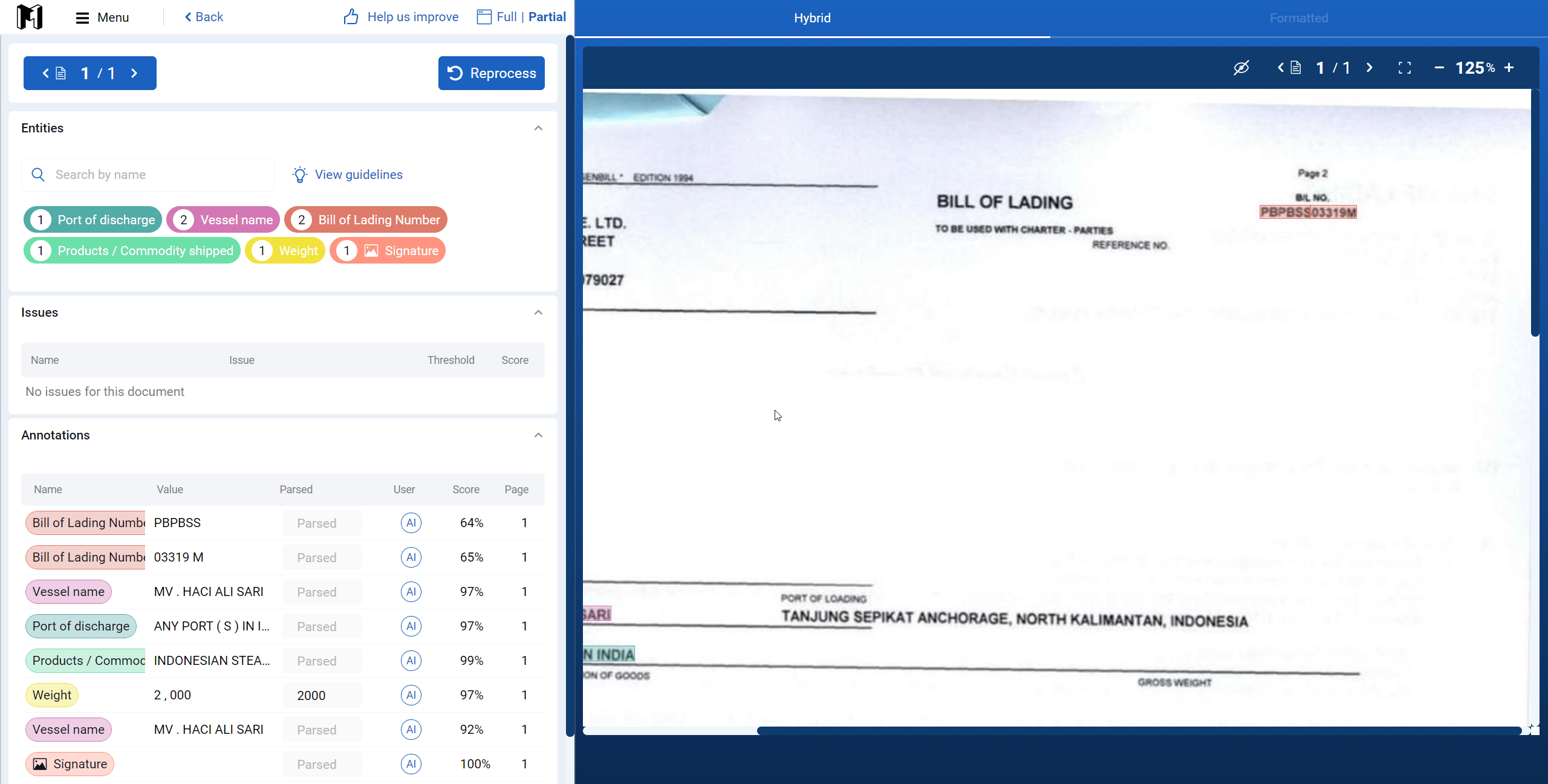Click the Threshold column in Issues table
This screenshot has height=784, width=1548.
coord(451,360)
